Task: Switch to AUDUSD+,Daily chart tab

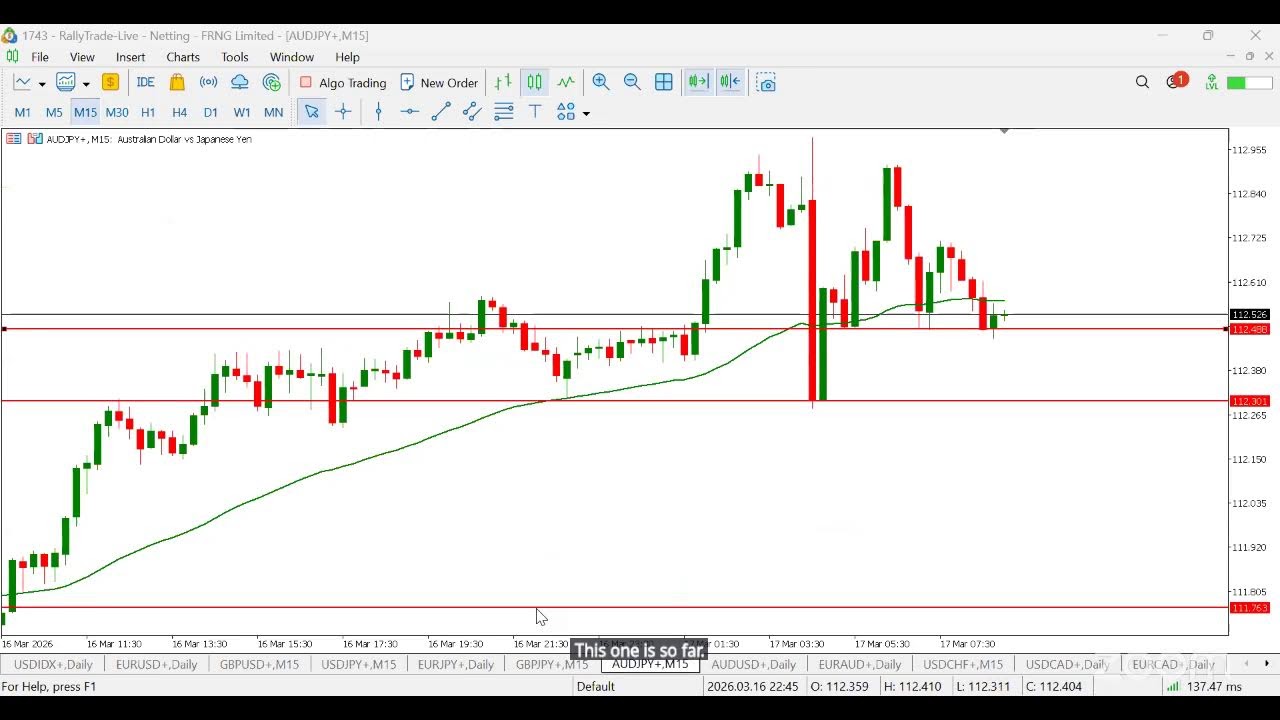Action: click(753, 664)
